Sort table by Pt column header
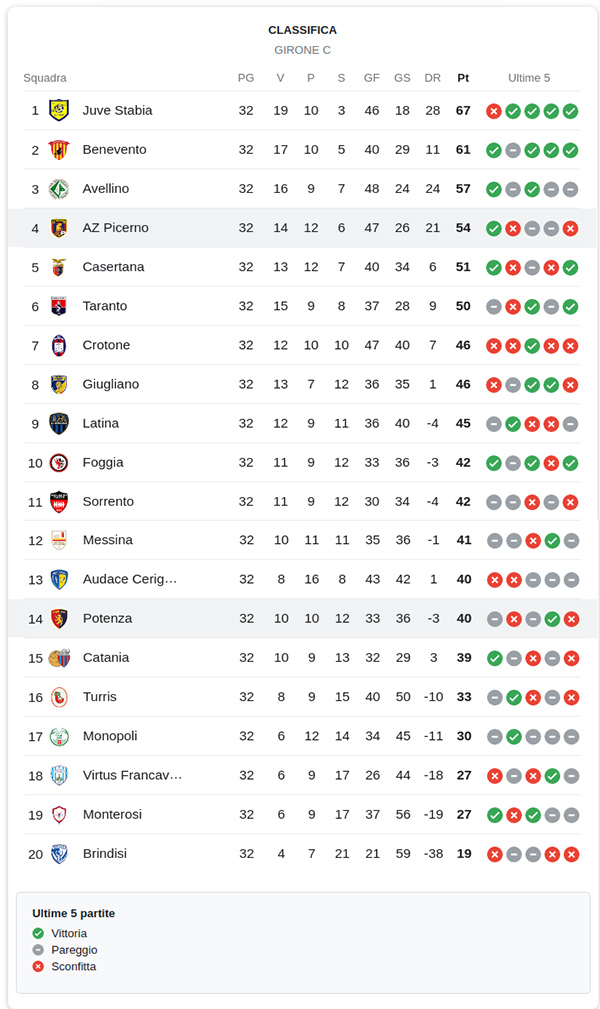This screenshot has width=600, height=1009. (463, 78)
